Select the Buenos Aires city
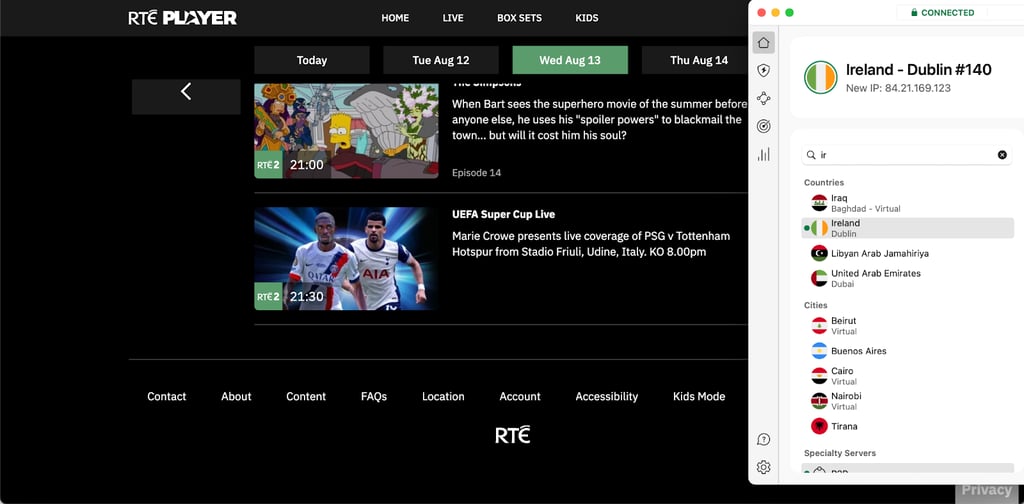Viewport: 1024px width, 504px height. pos(908,351)
